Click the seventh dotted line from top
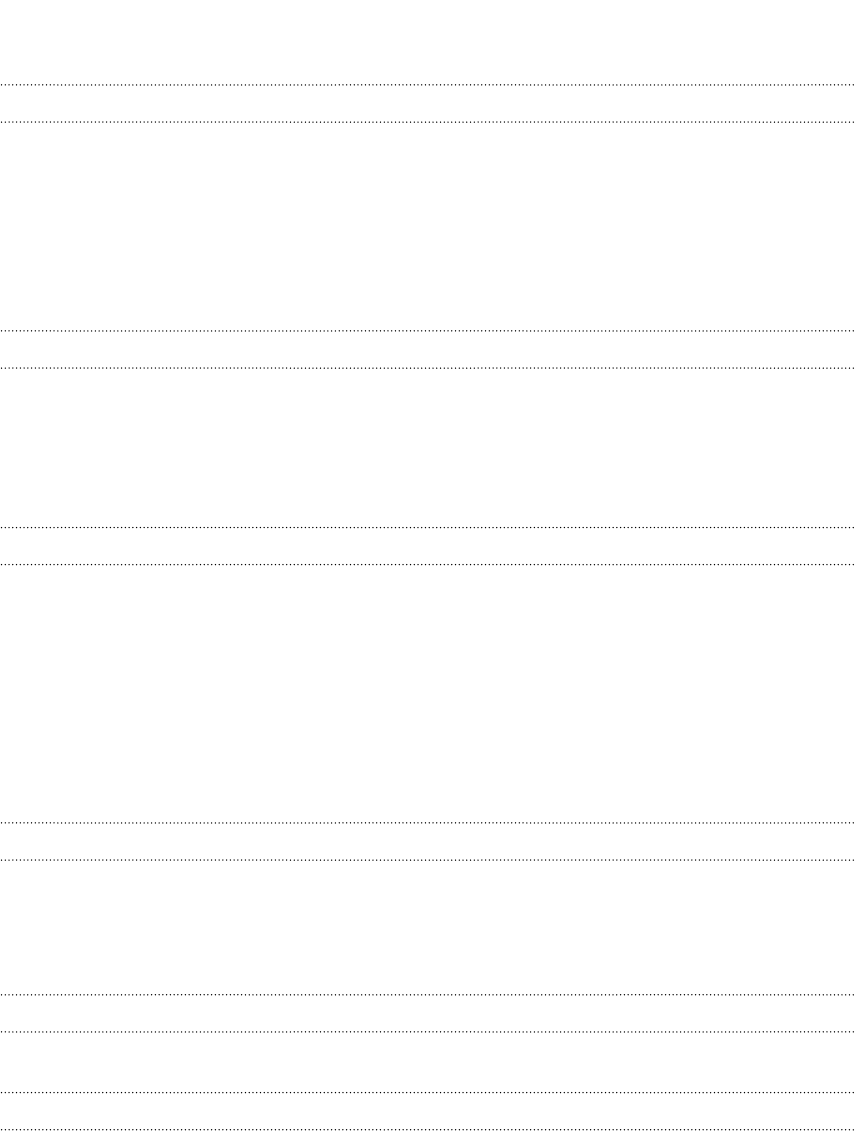This screenshot has height=1131, width=855. [x=427, y=823]
